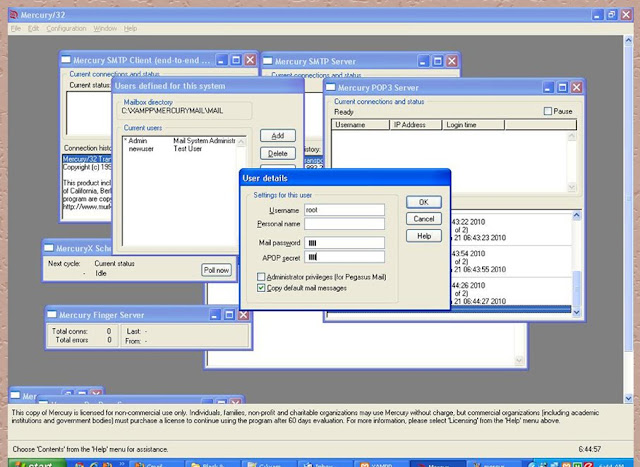Click the 6:44:57 time in status bar

(x=589, y=449)
